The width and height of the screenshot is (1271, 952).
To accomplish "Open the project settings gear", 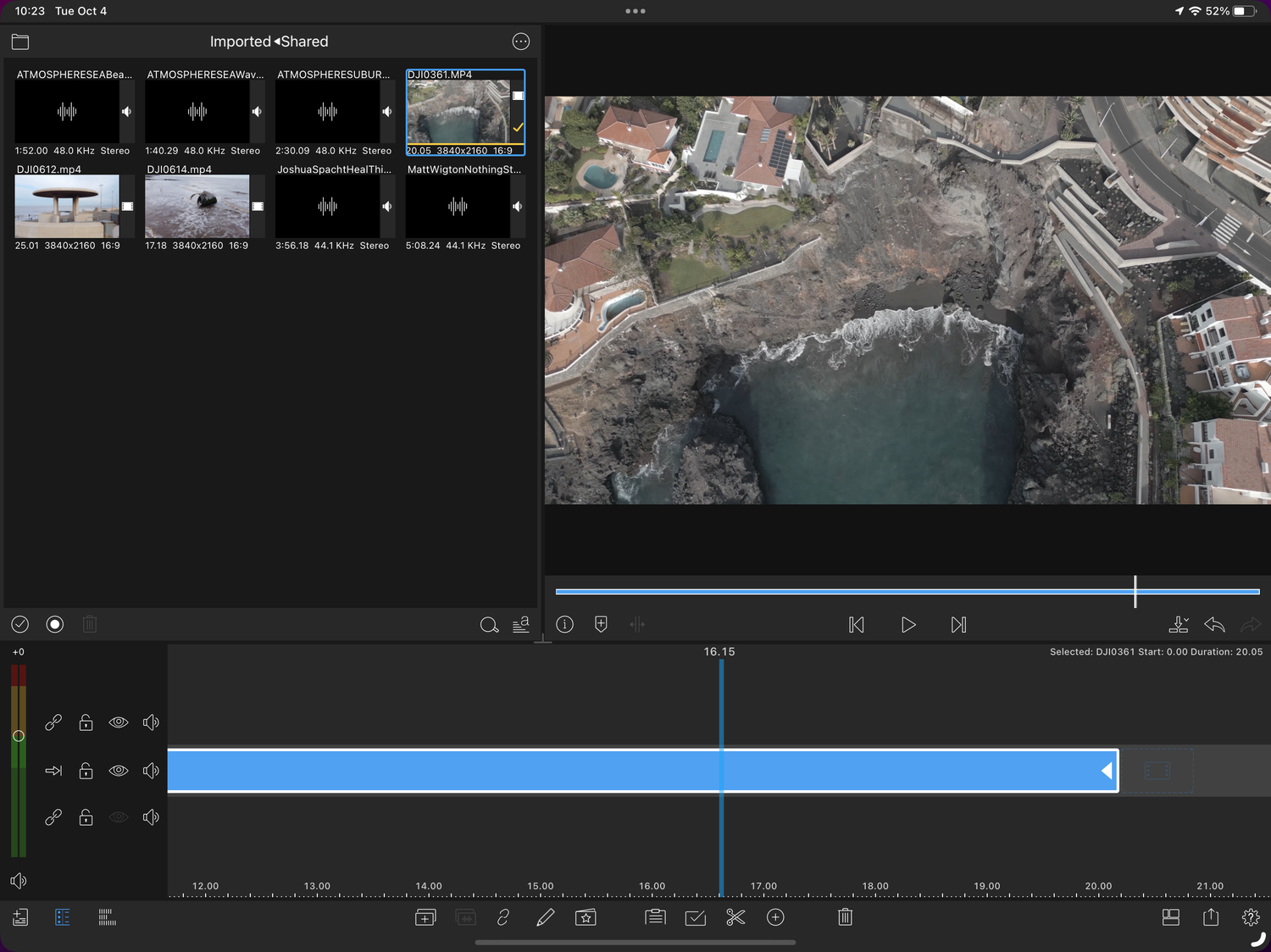I will pyautogui.click(x=1251, y=917).
